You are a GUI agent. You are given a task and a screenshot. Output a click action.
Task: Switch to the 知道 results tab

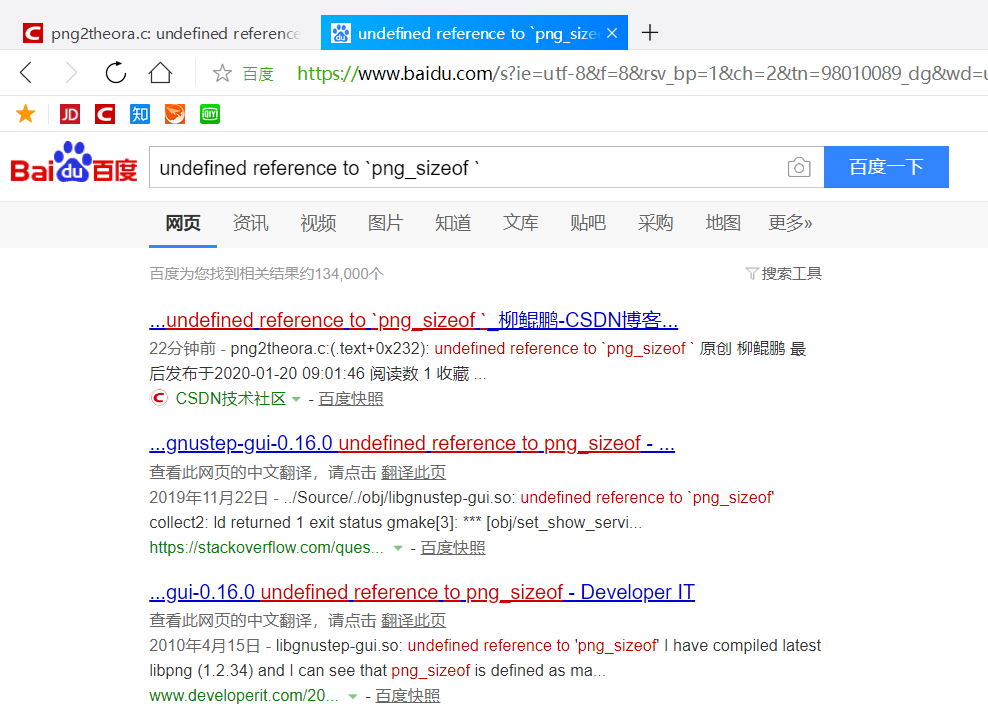click(x=452, y=223)
